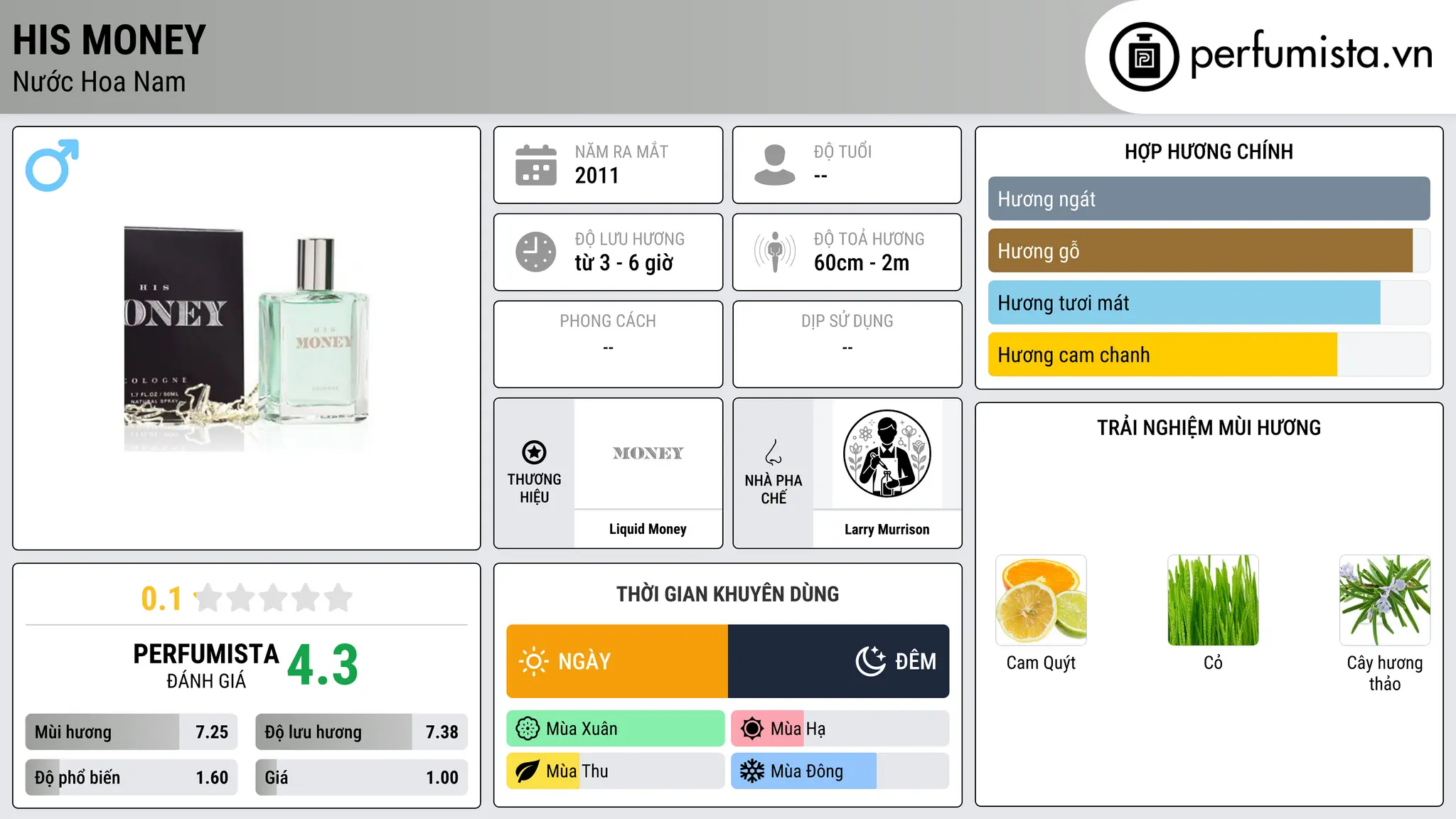Click the snowflake icon for Mùa Đông
1456x819 pixels.
752,771
